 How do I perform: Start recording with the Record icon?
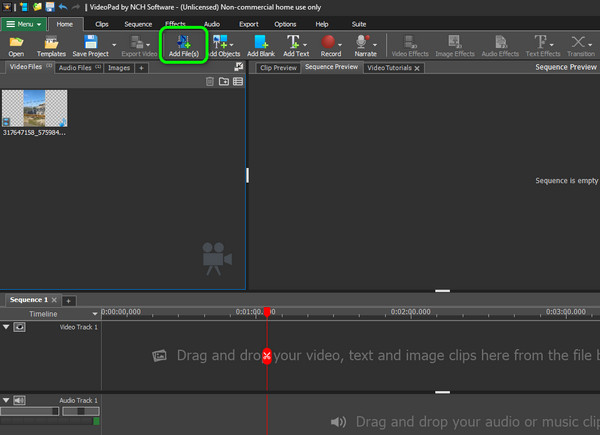point(328,42)
